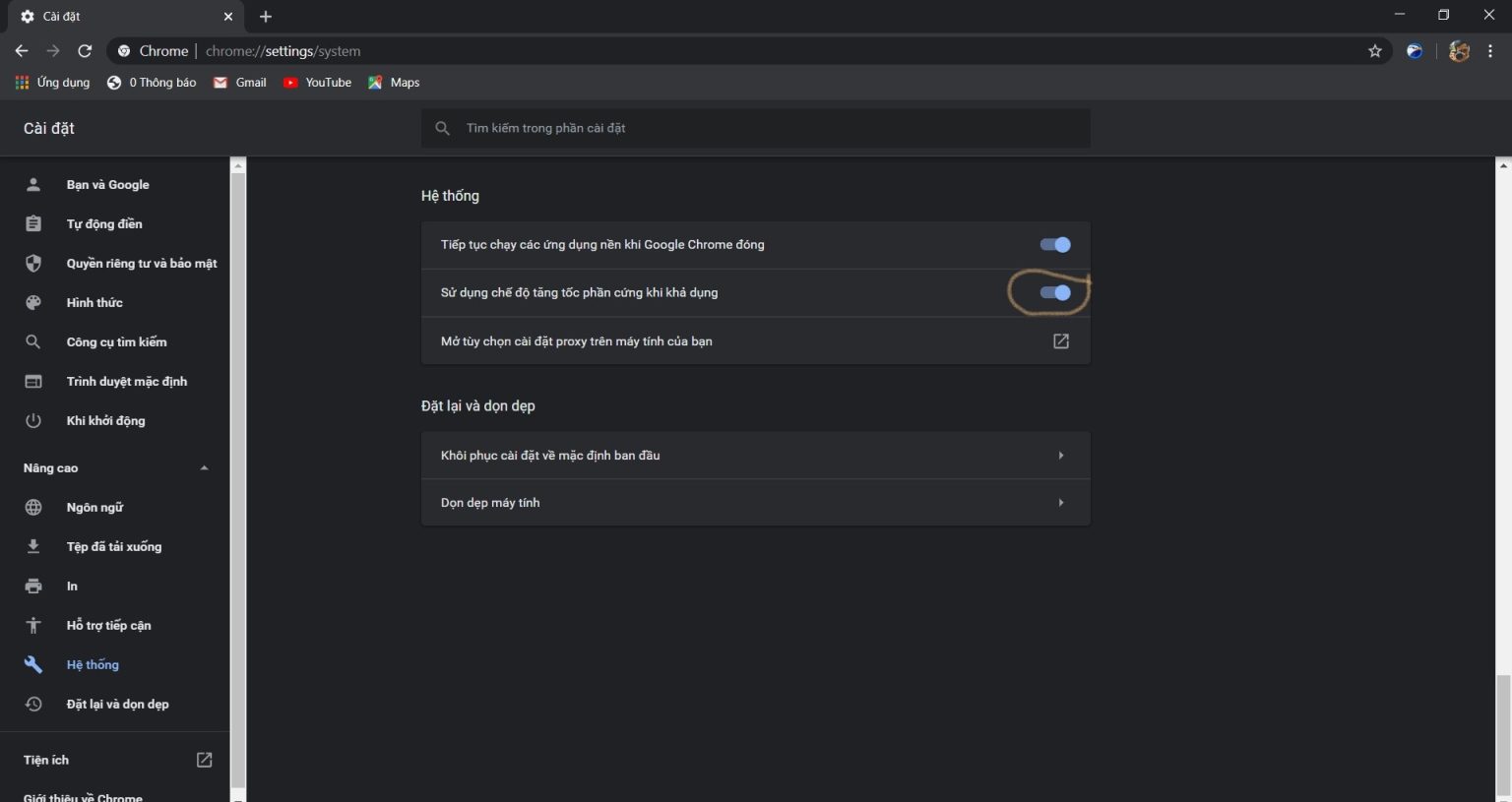Click the back navigation arrow
The height and width of the screenshot is (802, 1512).
[x=22, y=51]
